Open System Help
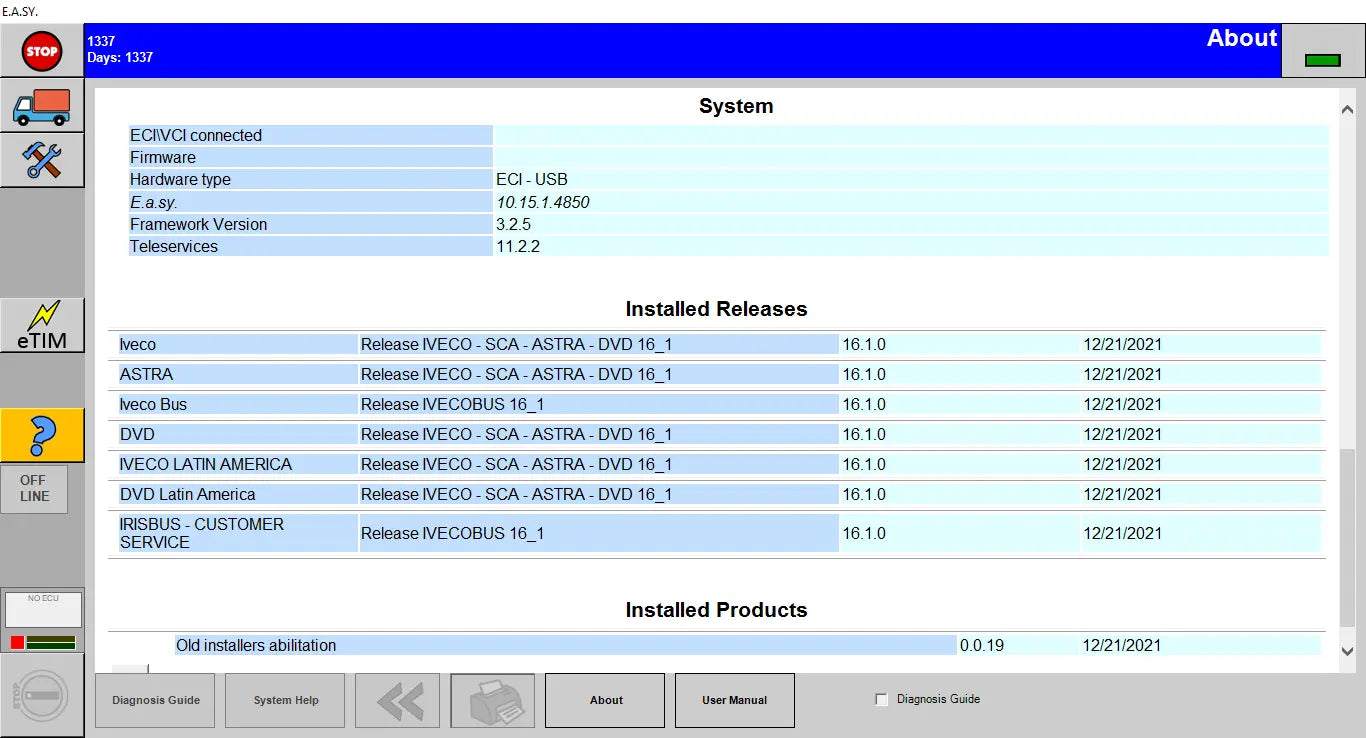The image size is (1366, 738). pos(284,700)
